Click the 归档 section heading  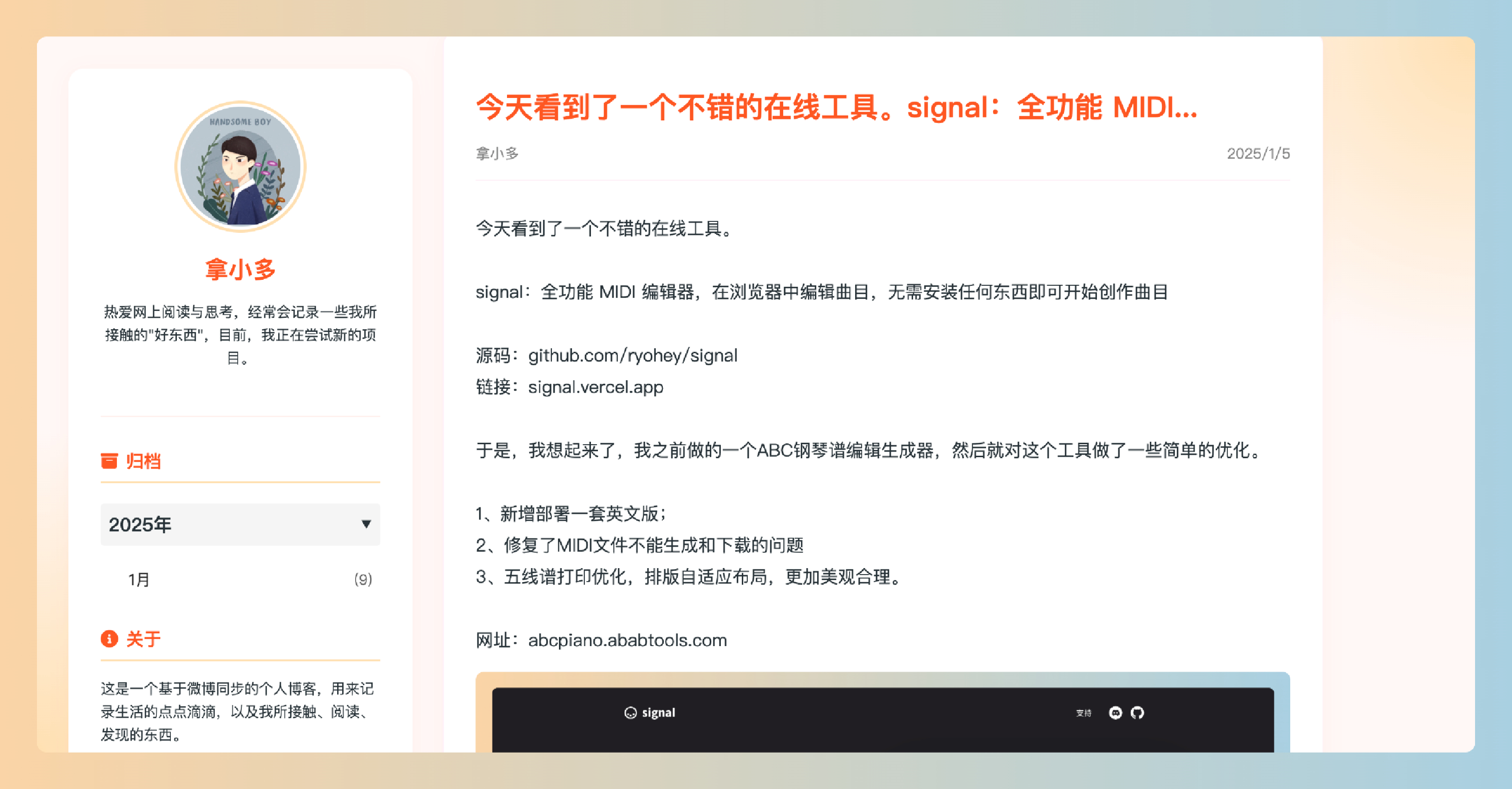pos(144,461)
